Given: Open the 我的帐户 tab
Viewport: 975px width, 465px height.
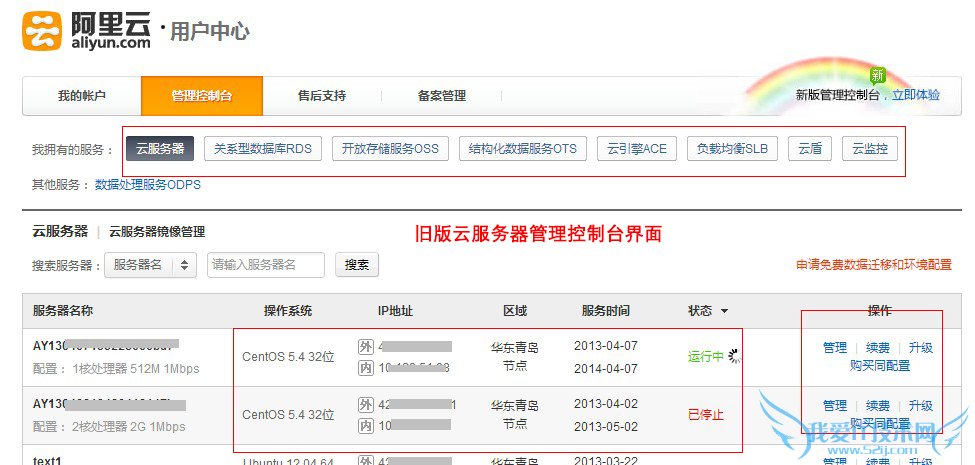Looking at the screenshot, I should point(82,96).
